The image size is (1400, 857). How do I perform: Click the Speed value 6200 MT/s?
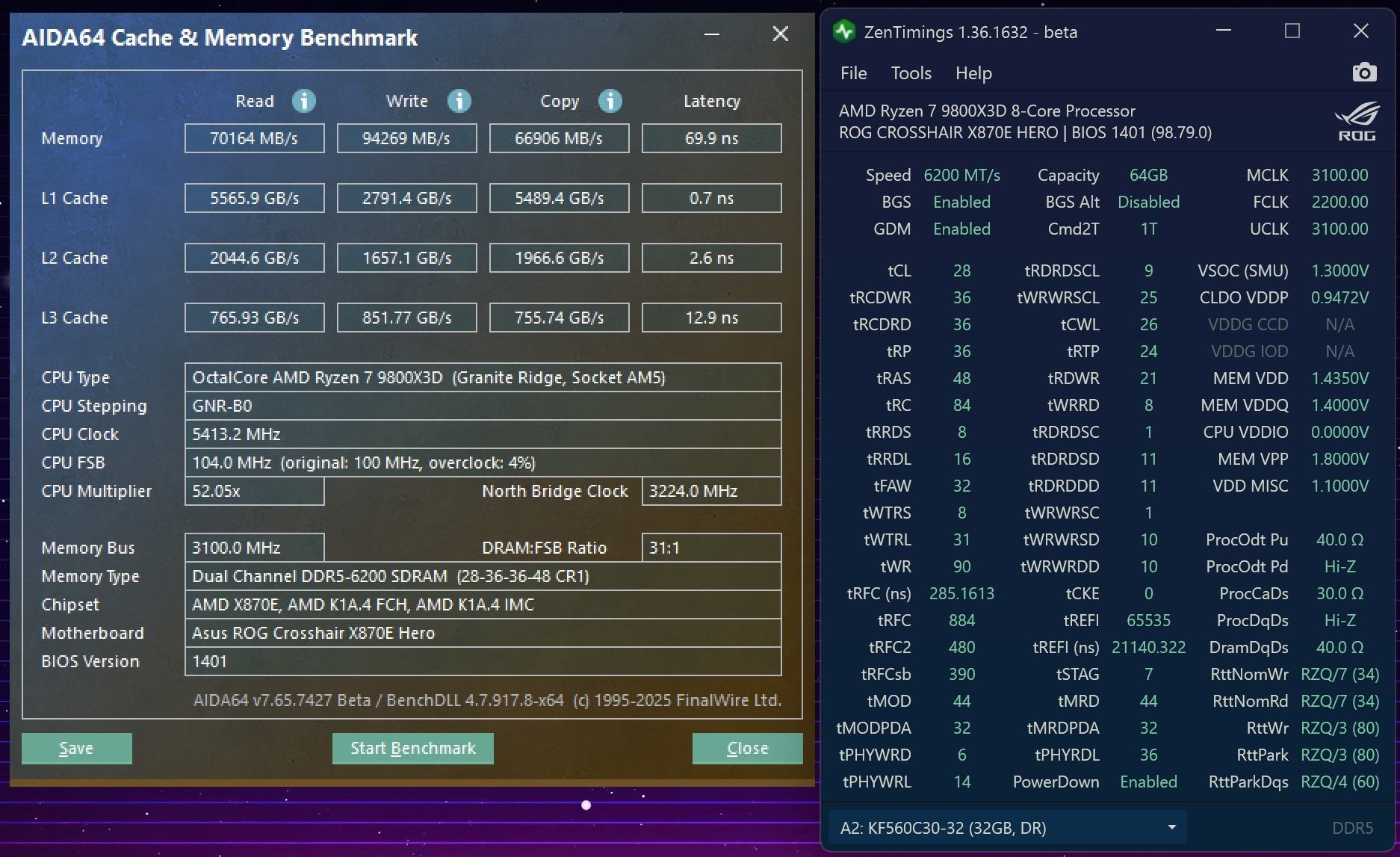coord(962,175)
